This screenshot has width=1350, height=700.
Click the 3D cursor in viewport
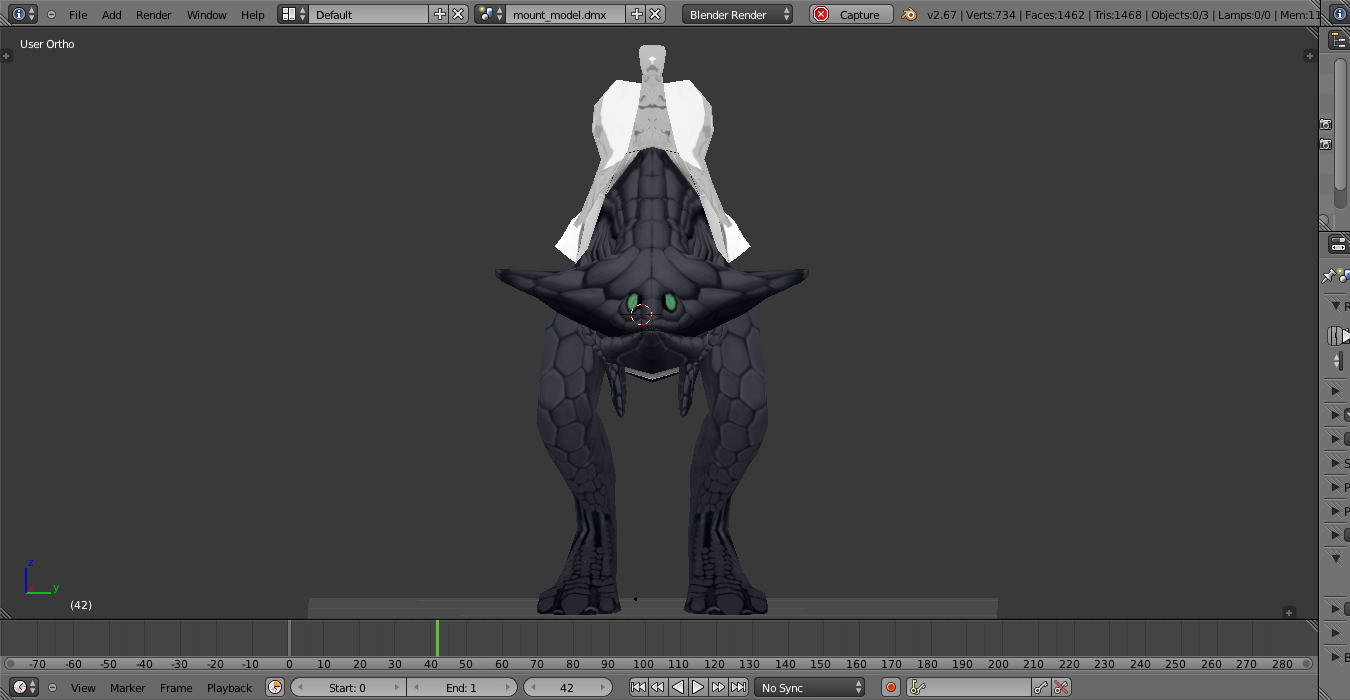[642, 315]
